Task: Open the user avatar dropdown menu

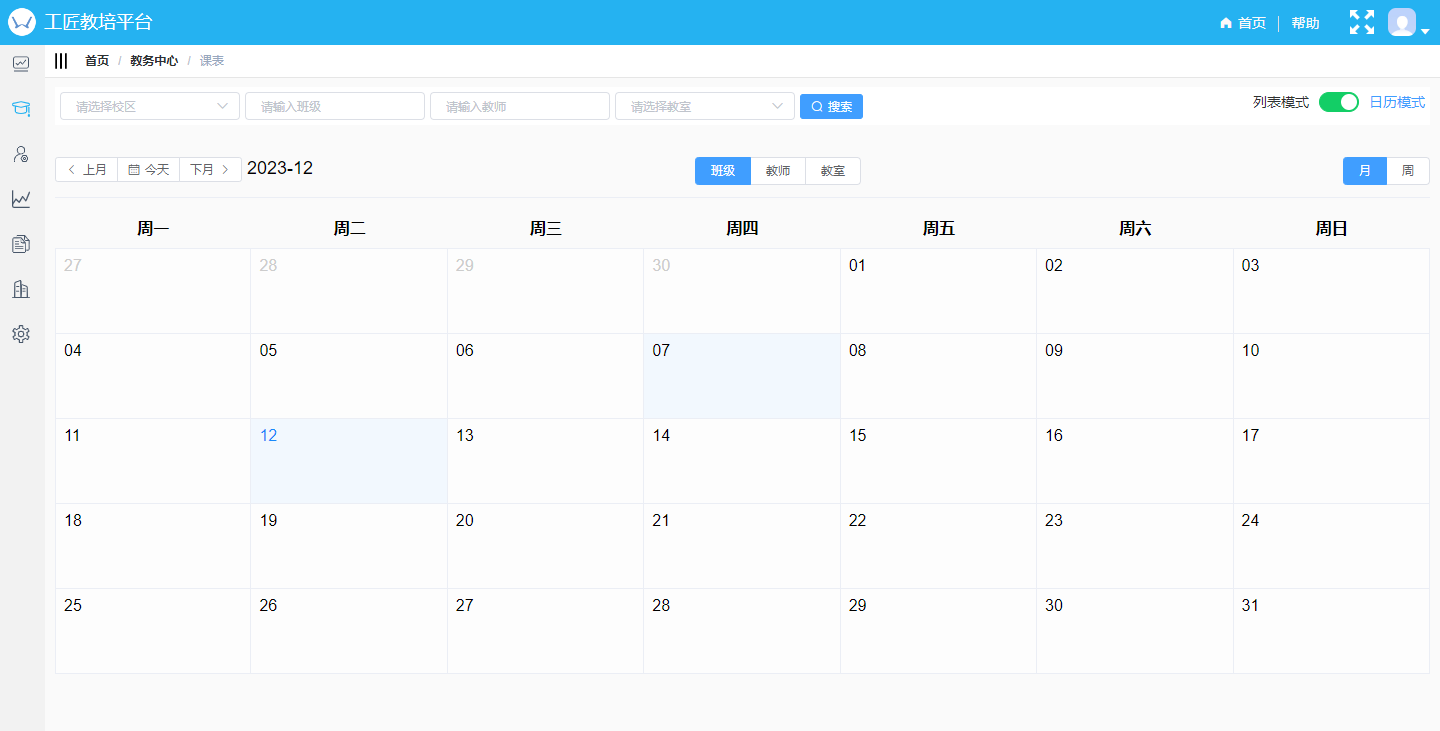Action: (1408, 23)
